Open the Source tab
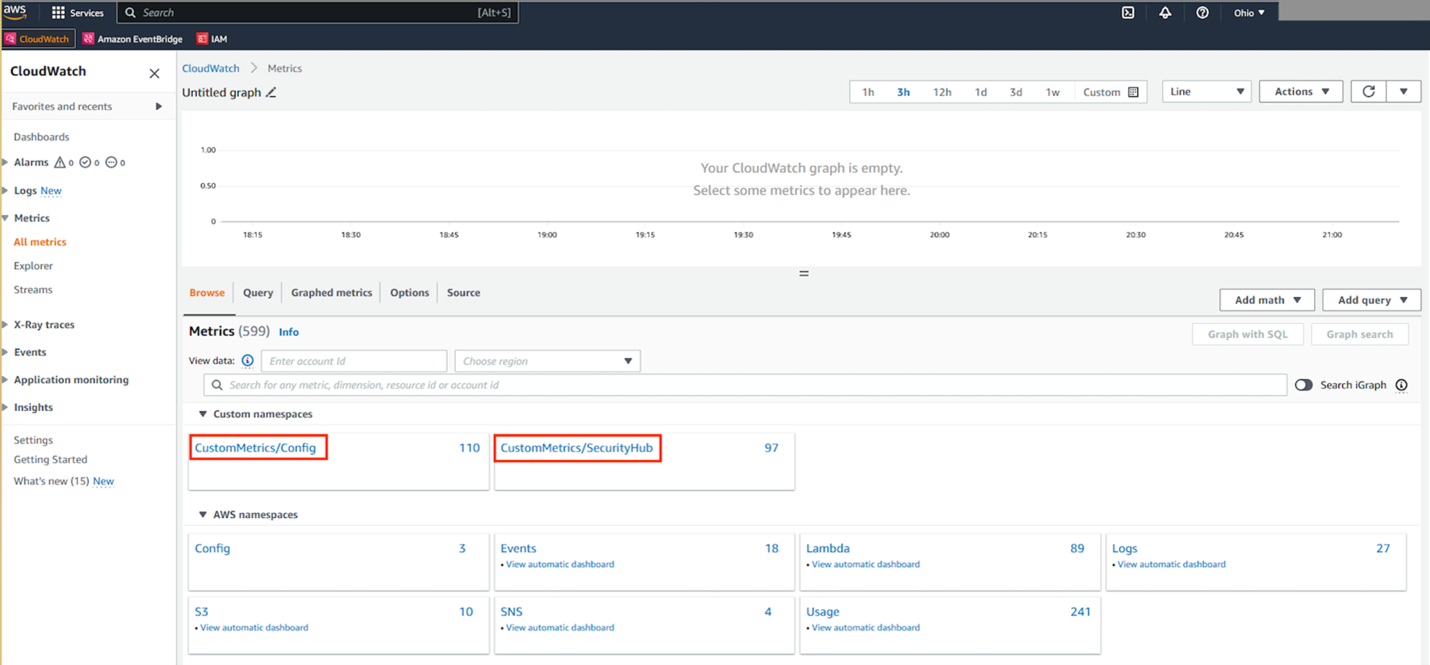 (462, 292)
